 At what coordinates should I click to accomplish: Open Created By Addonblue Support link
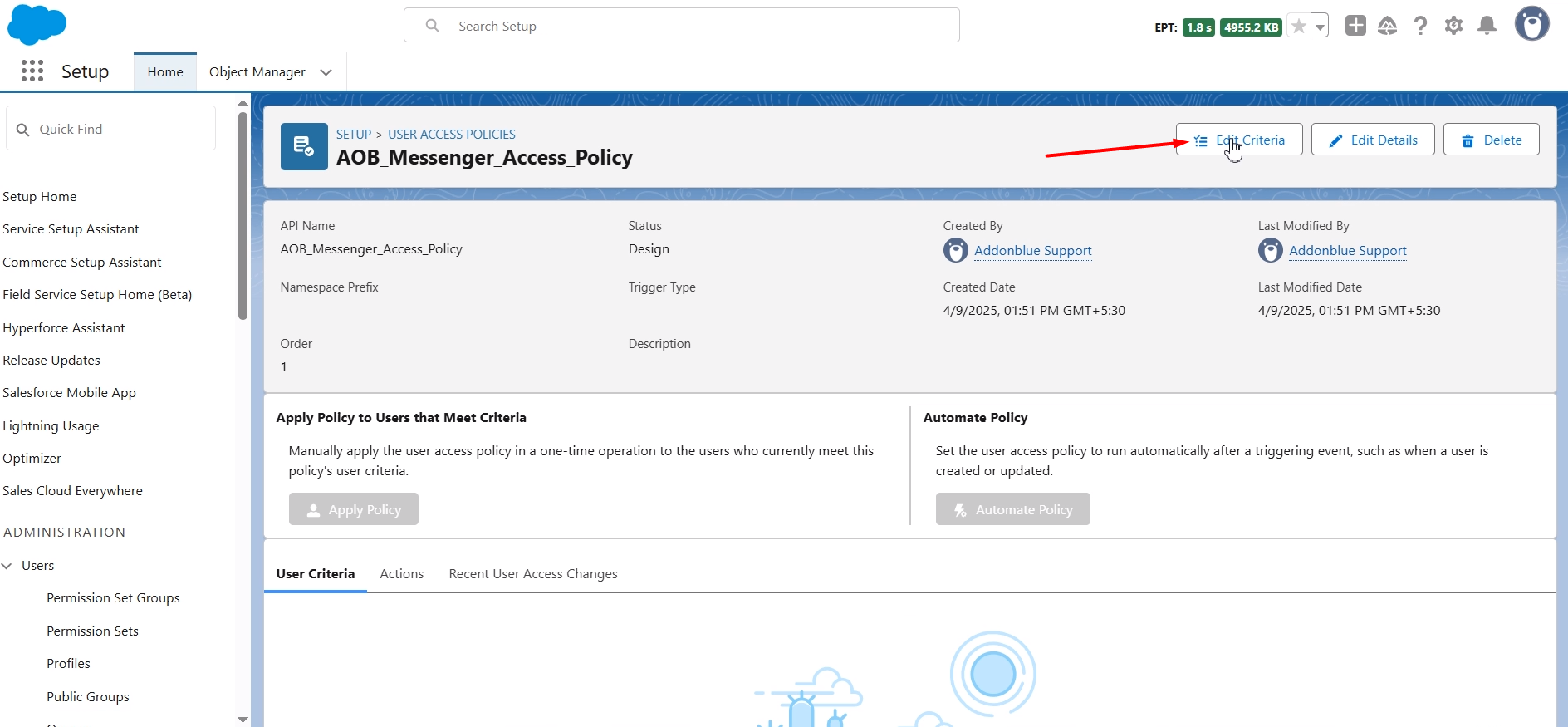click(x=1033, y=251)
